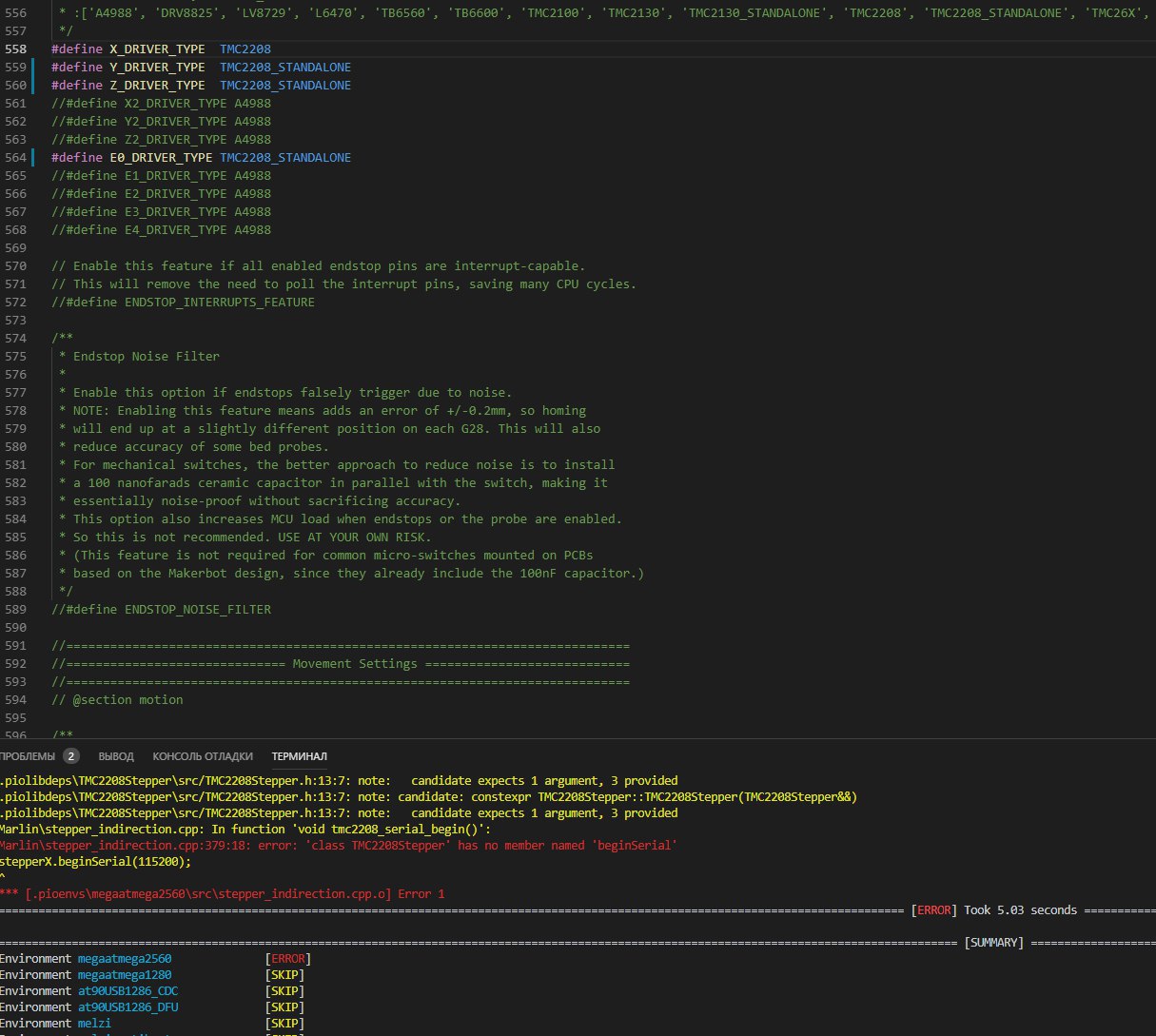
Task: Collapse the comment block starting at line 574
Action: 41,339
